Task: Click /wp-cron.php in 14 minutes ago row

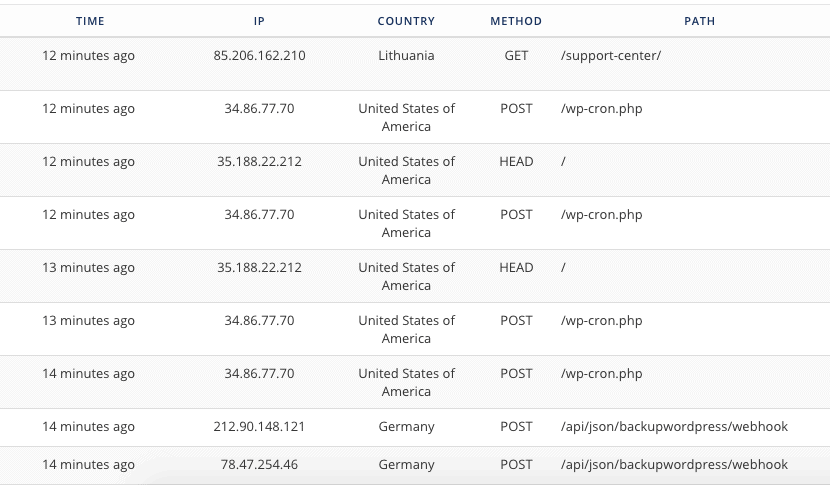Action: pos(601,374)
